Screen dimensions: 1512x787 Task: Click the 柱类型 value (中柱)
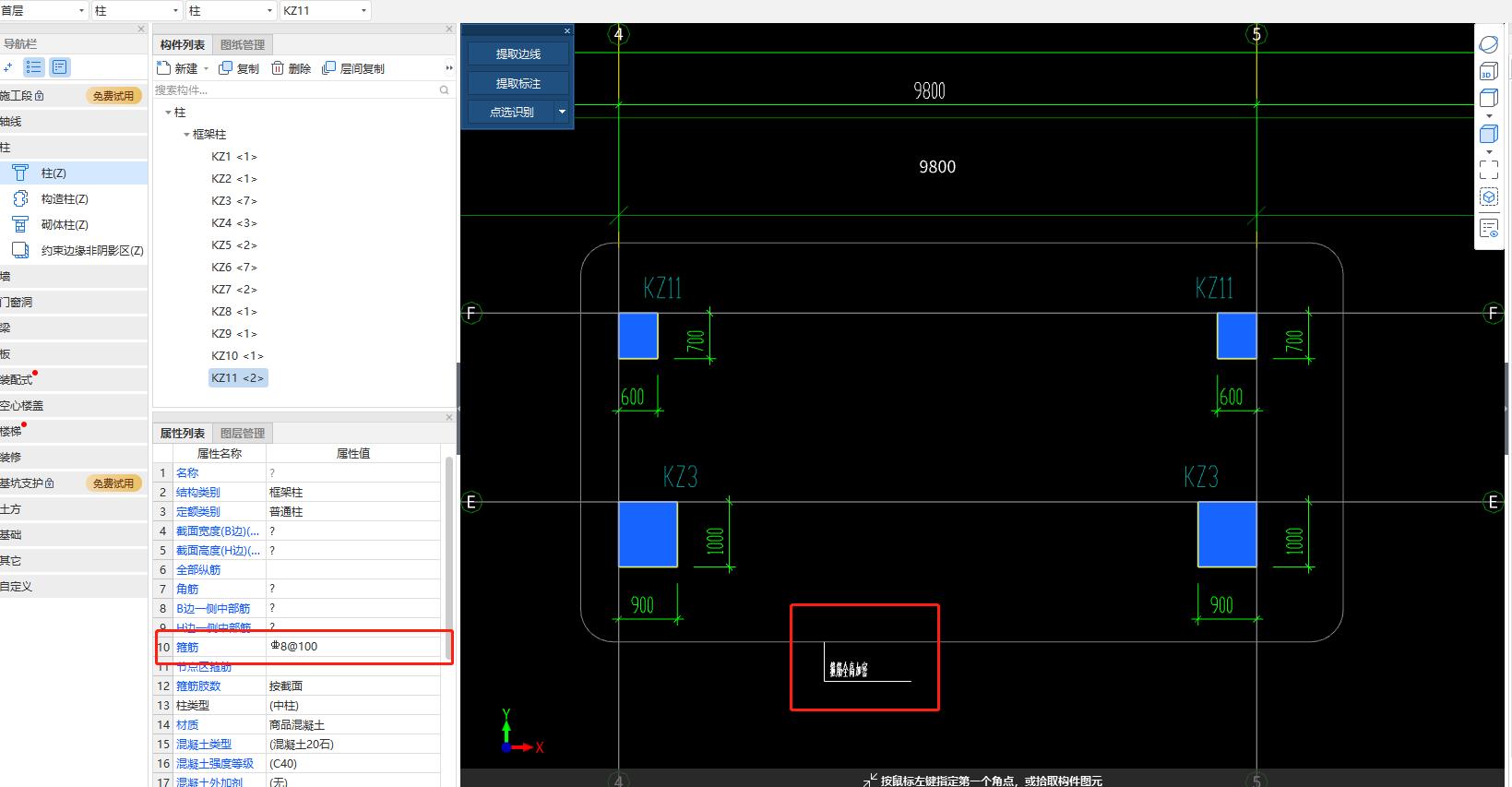pyautogui.click(x=353, y=705)
